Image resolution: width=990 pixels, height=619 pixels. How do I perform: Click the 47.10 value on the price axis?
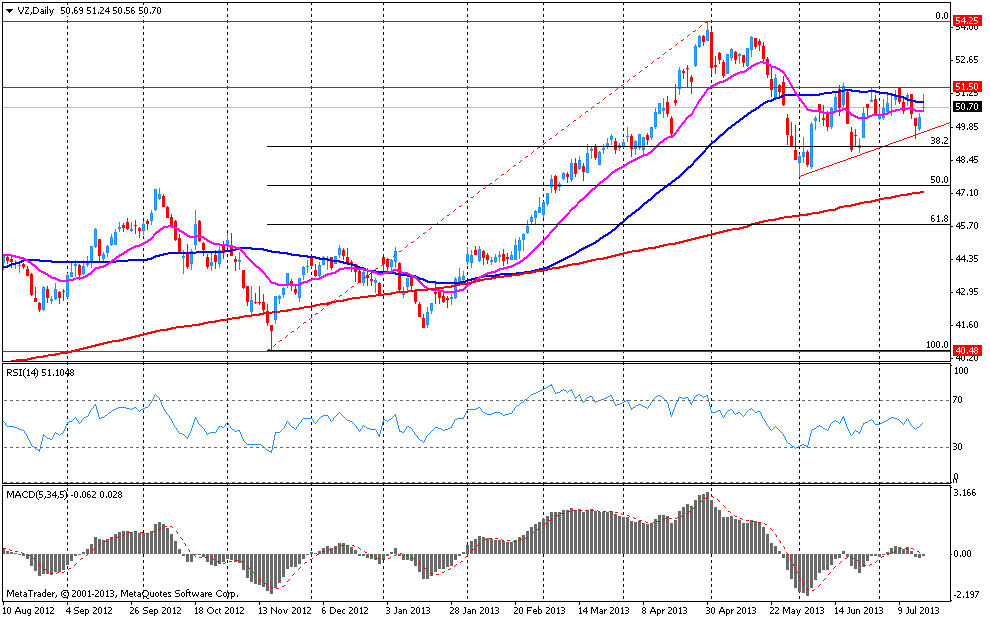pyautogui.click(x=967, y=193)
